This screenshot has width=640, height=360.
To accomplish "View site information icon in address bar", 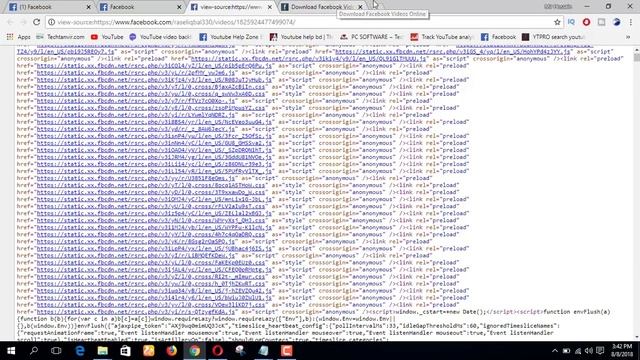I will point(51,22).
